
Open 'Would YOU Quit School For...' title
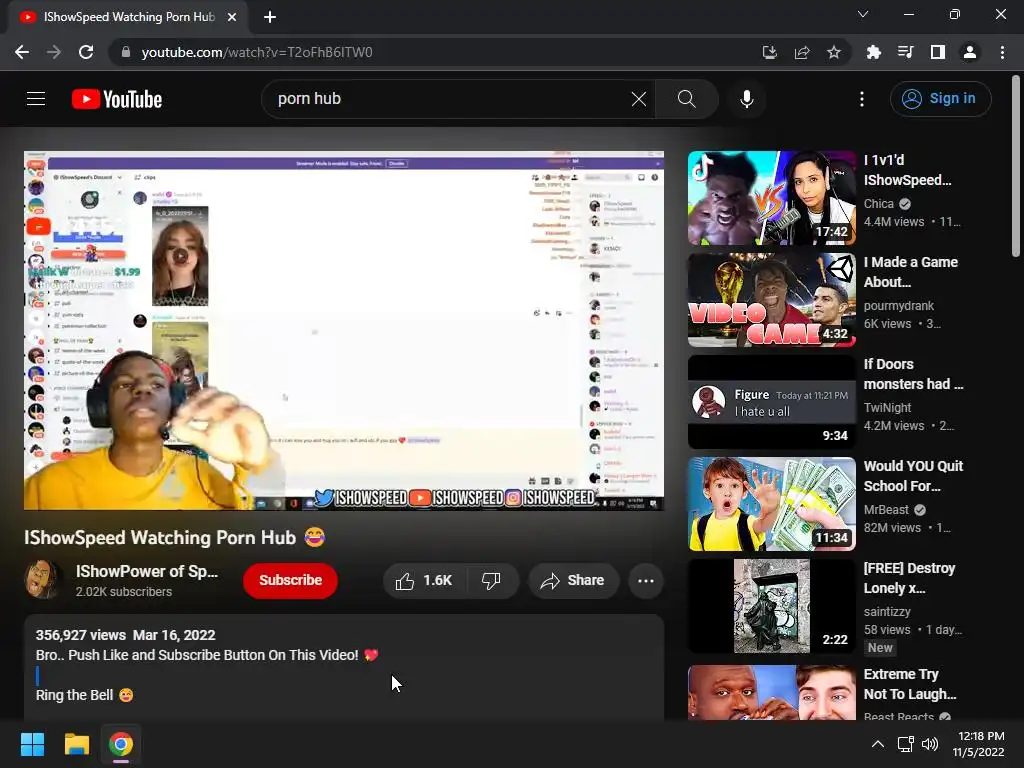coord(913,476)
